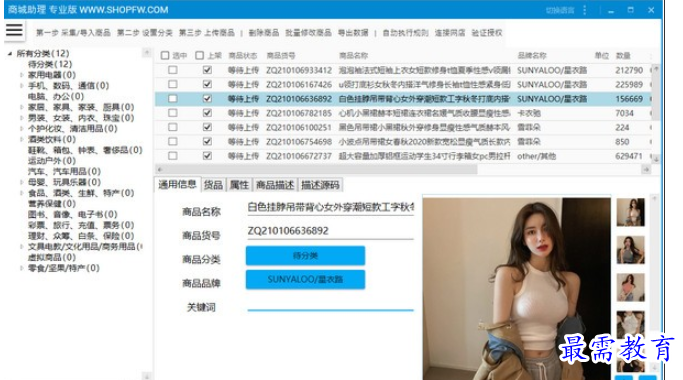Screen dimensions: 683x380
Task: Select the thumbnail with the pink top
Action: (630, 288)
